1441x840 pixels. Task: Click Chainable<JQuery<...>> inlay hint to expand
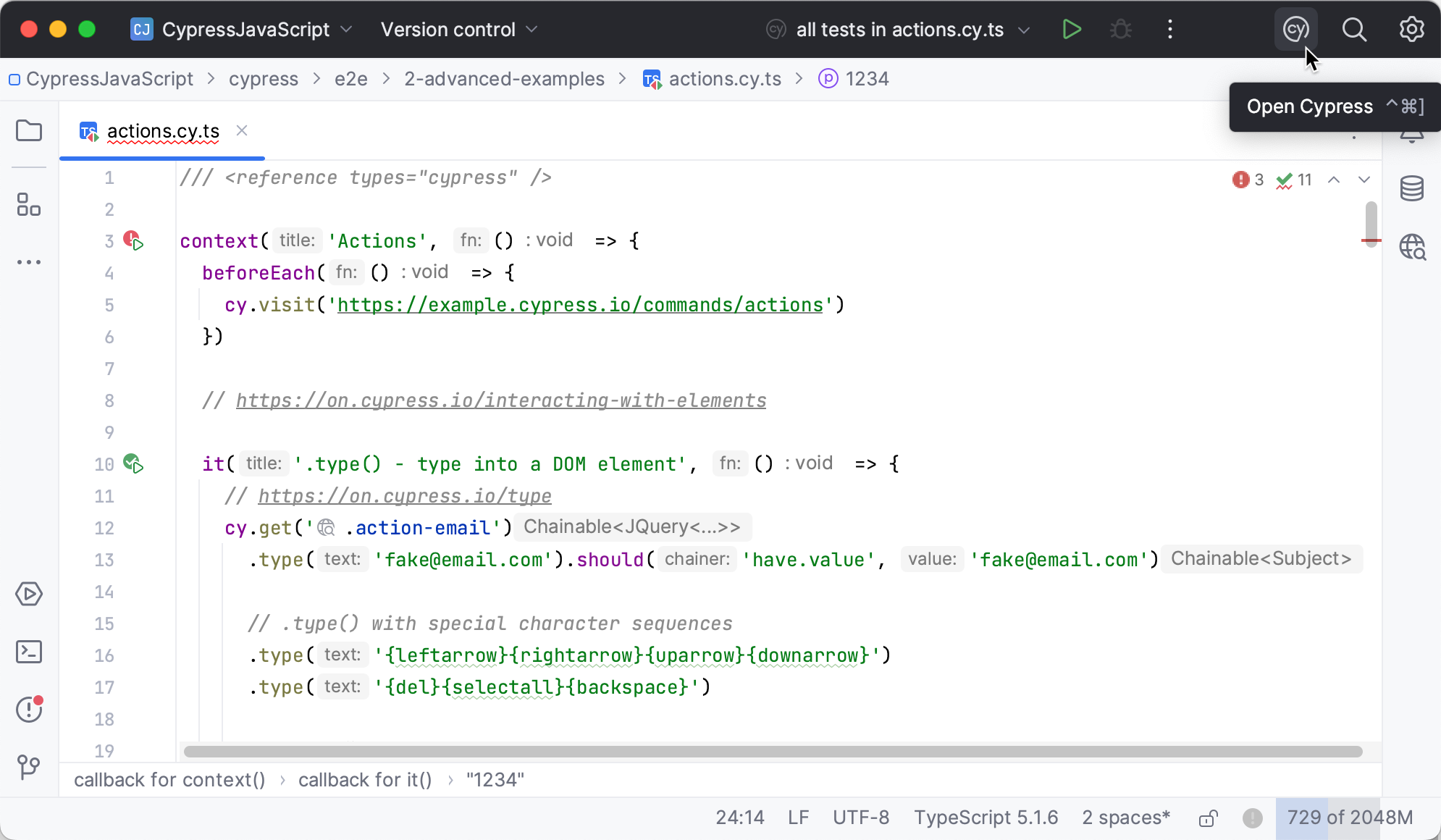(632, 526)
